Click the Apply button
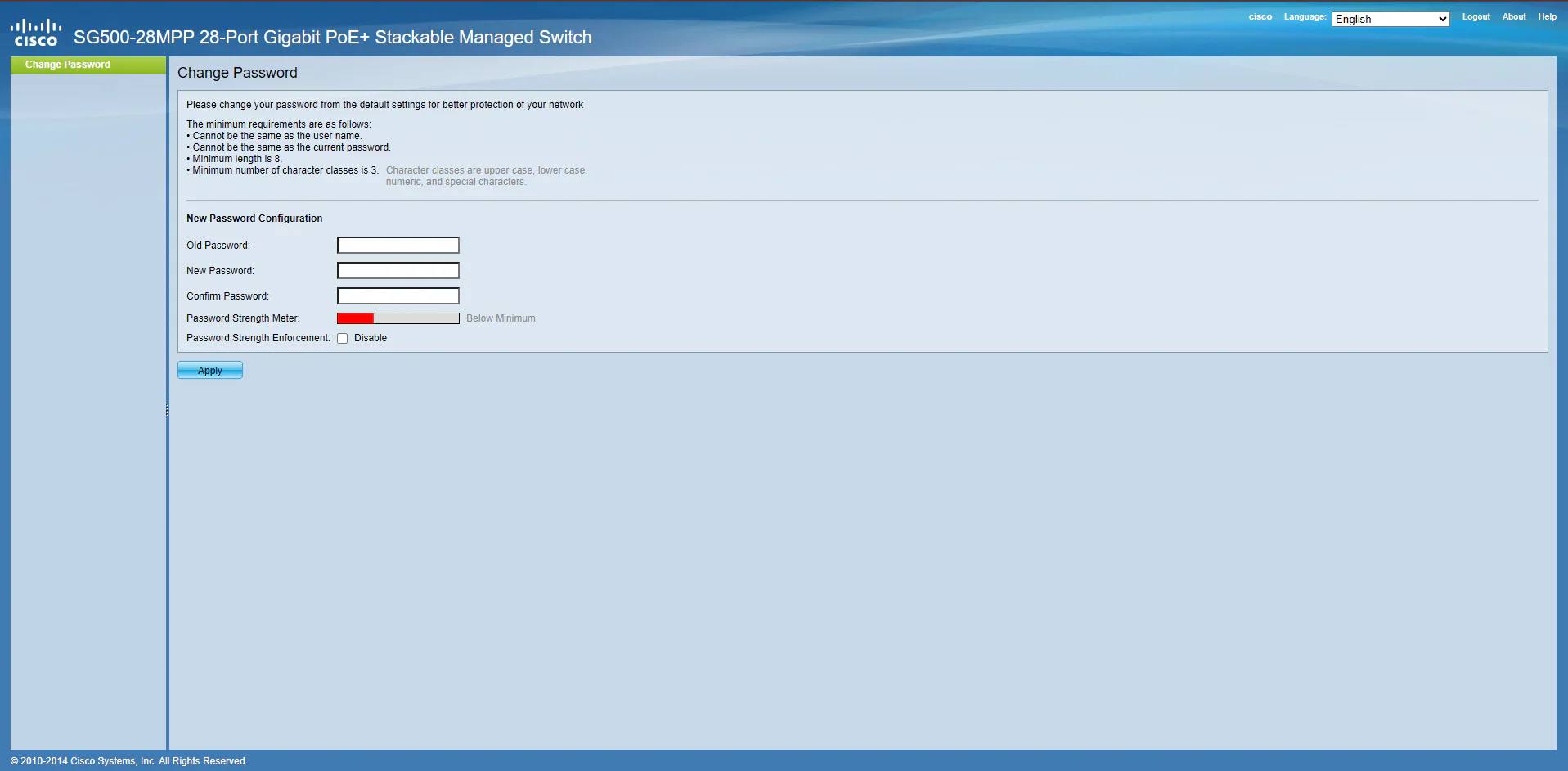This screenshot has width=1568, height=771. point(210,370)
